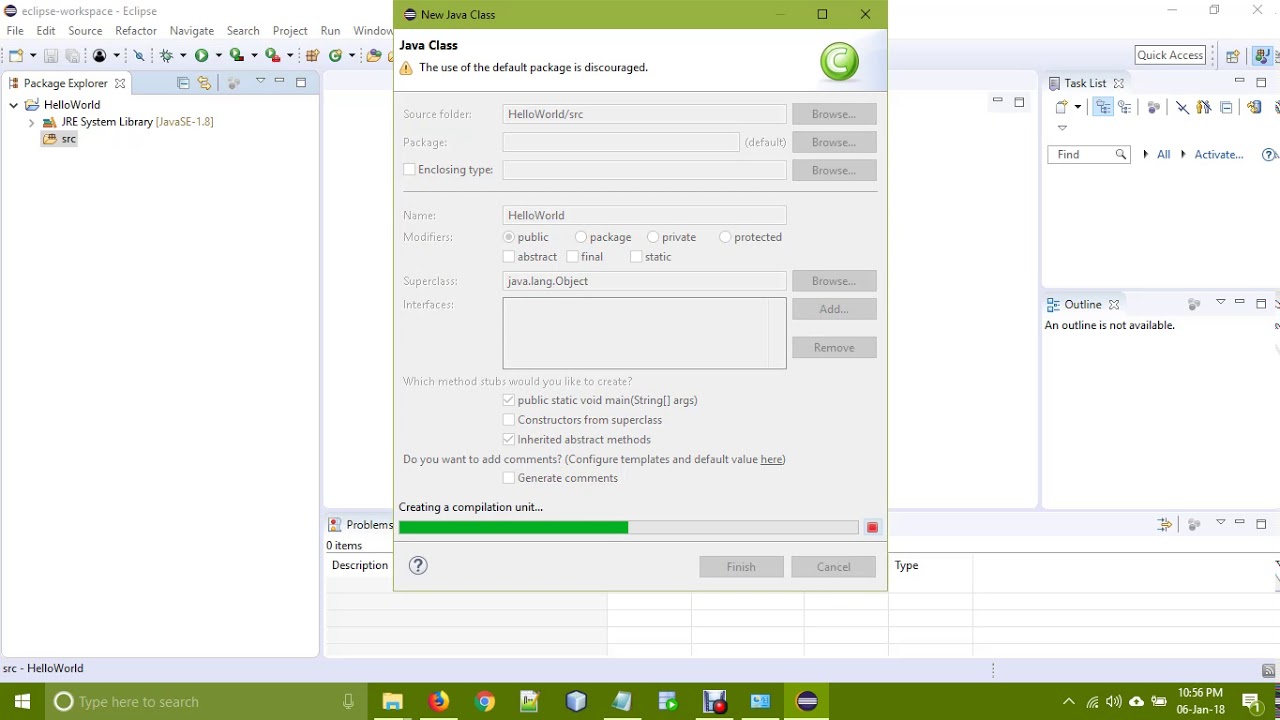1280x720 pixels.
Task: Click the Eclipse icon in Windows taskbar
Action: click(806, 701)
